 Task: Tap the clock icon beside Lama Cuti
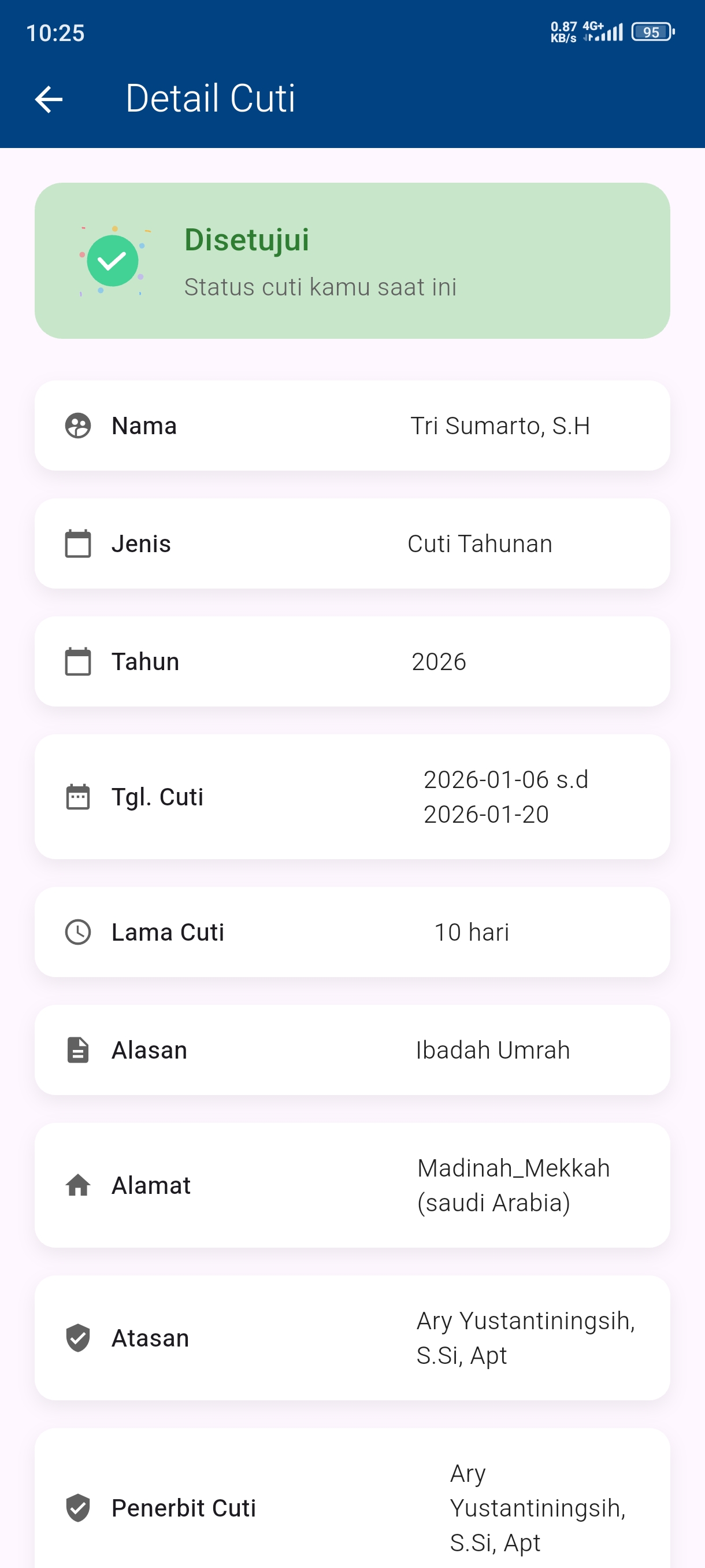coord(78,932)
